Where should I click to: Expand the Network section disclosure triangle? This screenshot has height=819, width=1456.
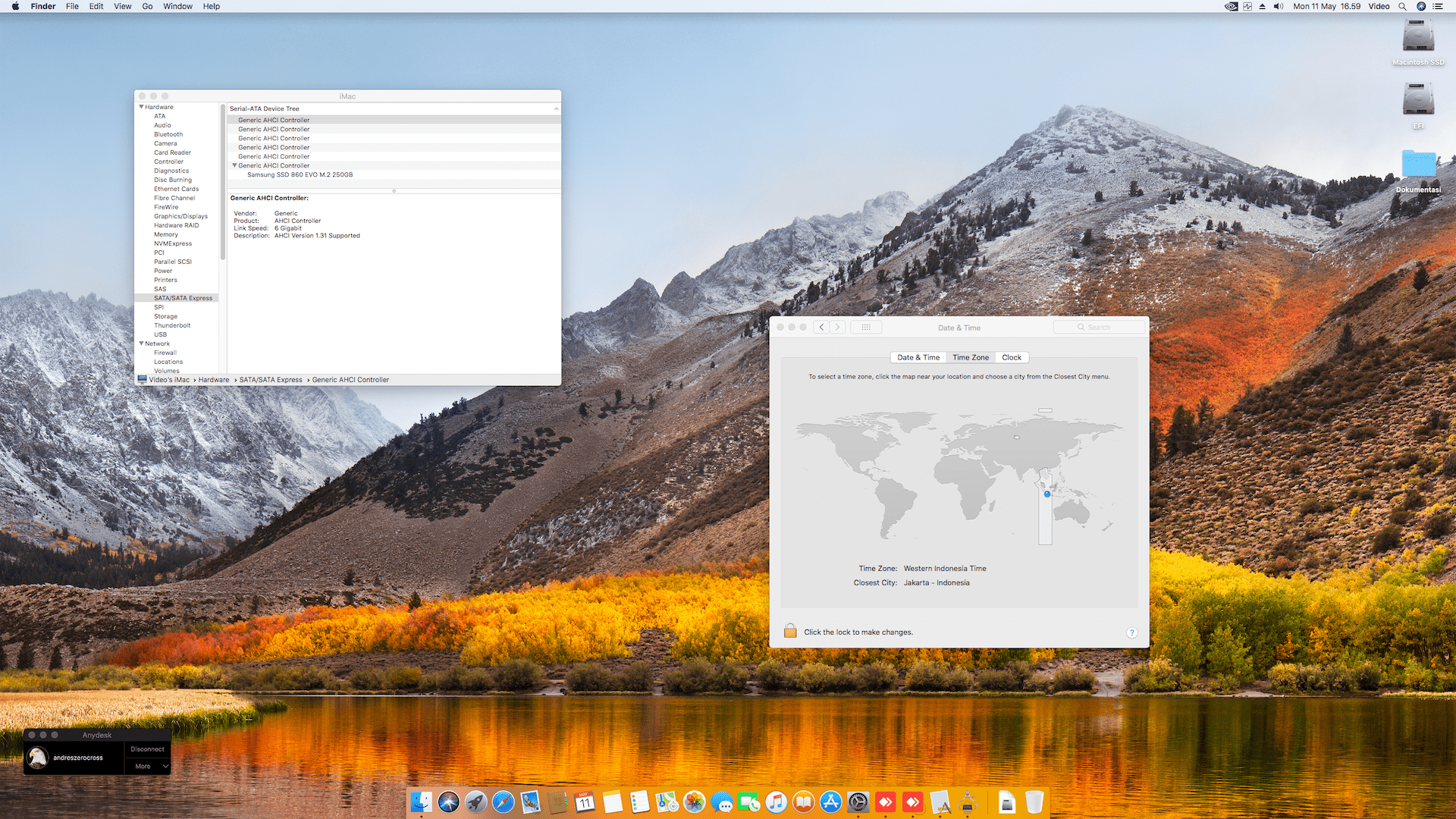pos(141,344)
